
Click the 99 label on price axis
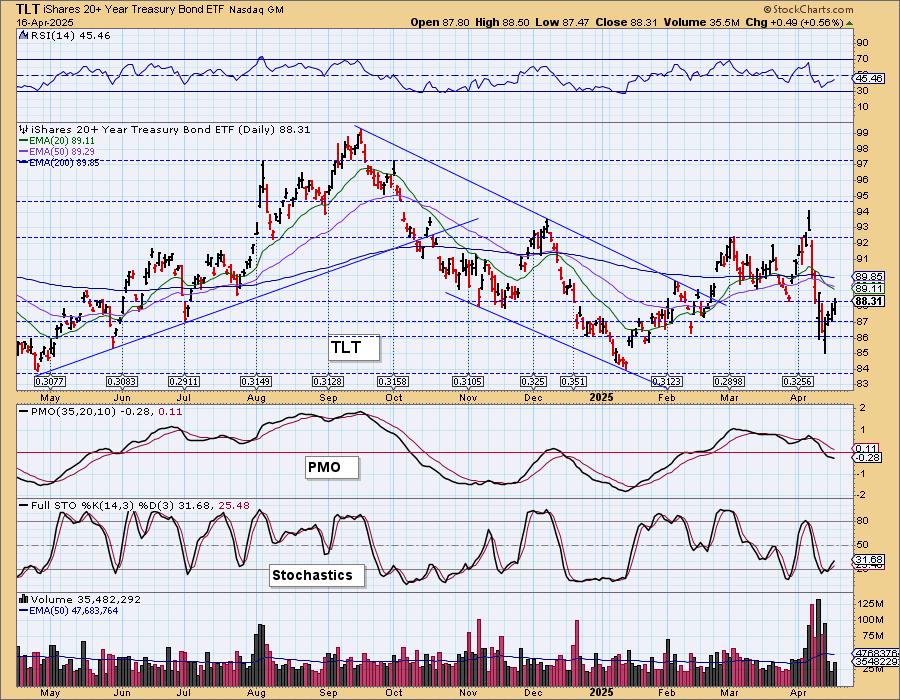click(863, 133)
